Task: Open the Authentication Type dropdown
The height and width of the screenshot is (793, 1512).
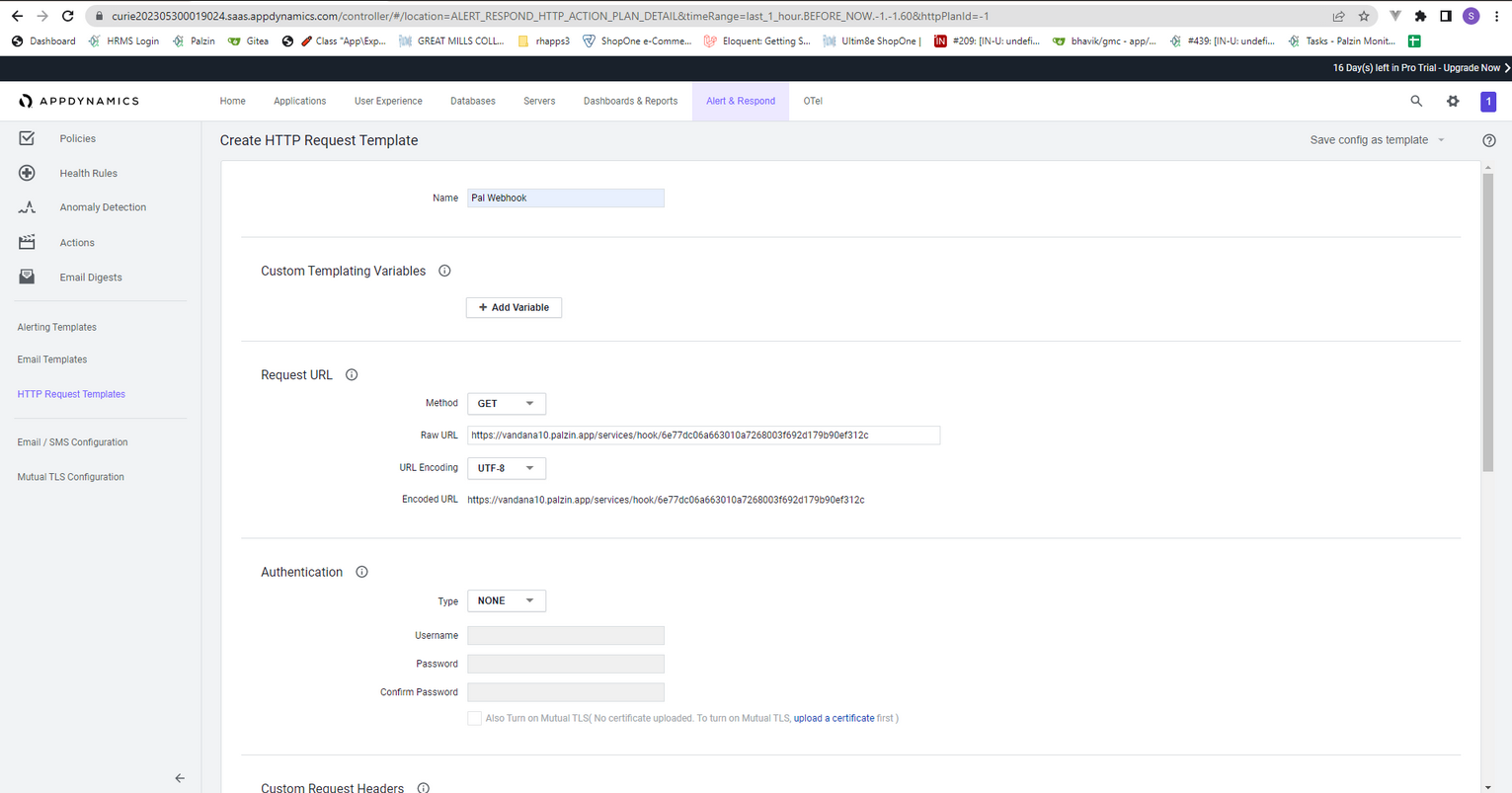Action: click(x=507, y=600)
